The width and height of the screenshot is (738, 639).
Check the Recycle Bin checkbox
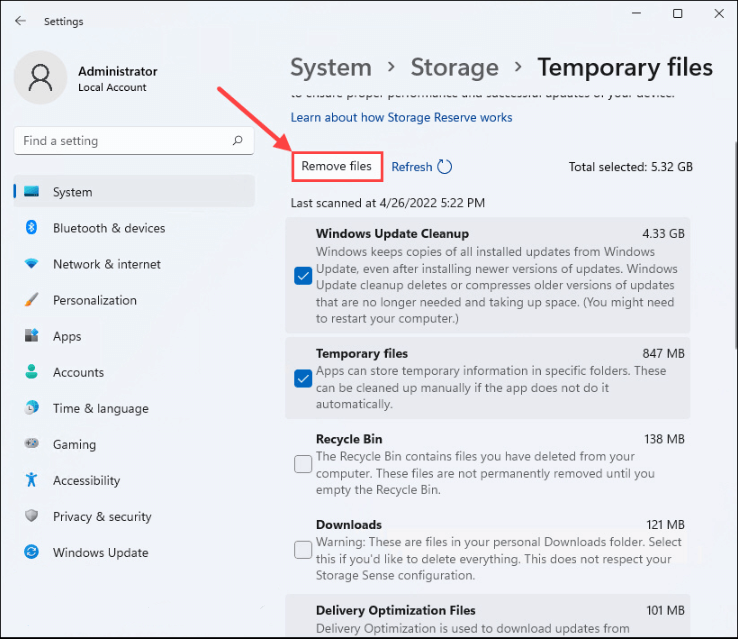pos(303,464)
